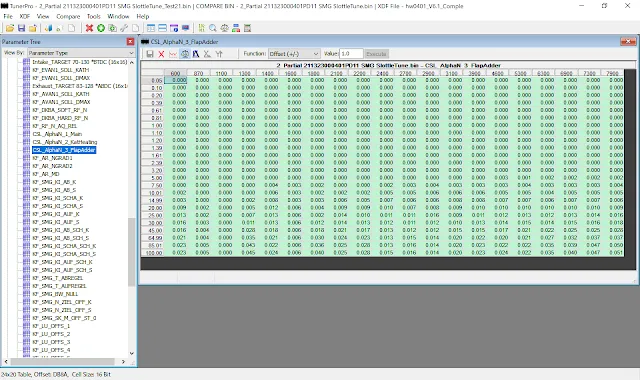Screen dimensions: 640x380
Task: Open the Tools menu
Action: (93, 16)
